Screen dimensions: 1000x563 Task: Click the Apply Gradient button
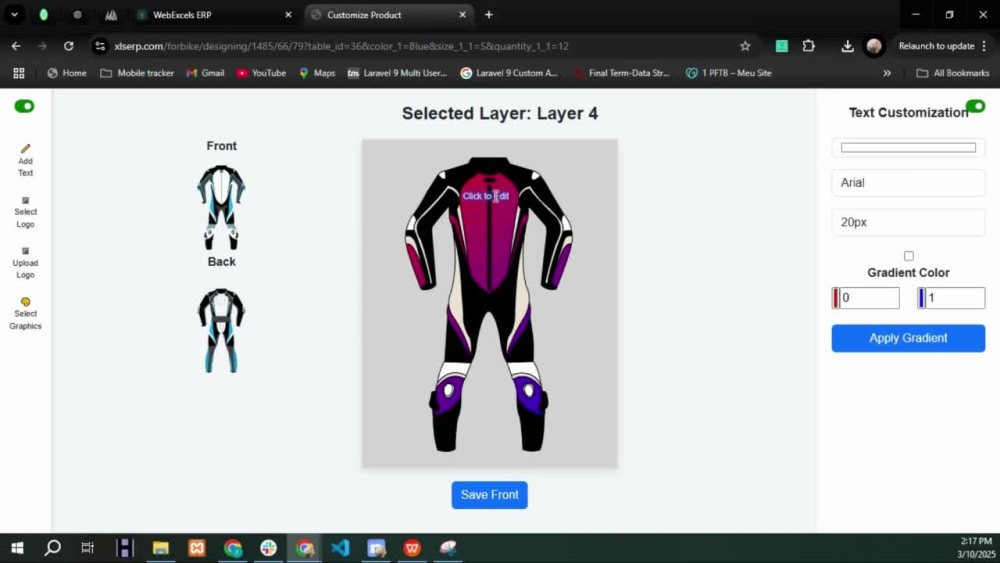908,338
